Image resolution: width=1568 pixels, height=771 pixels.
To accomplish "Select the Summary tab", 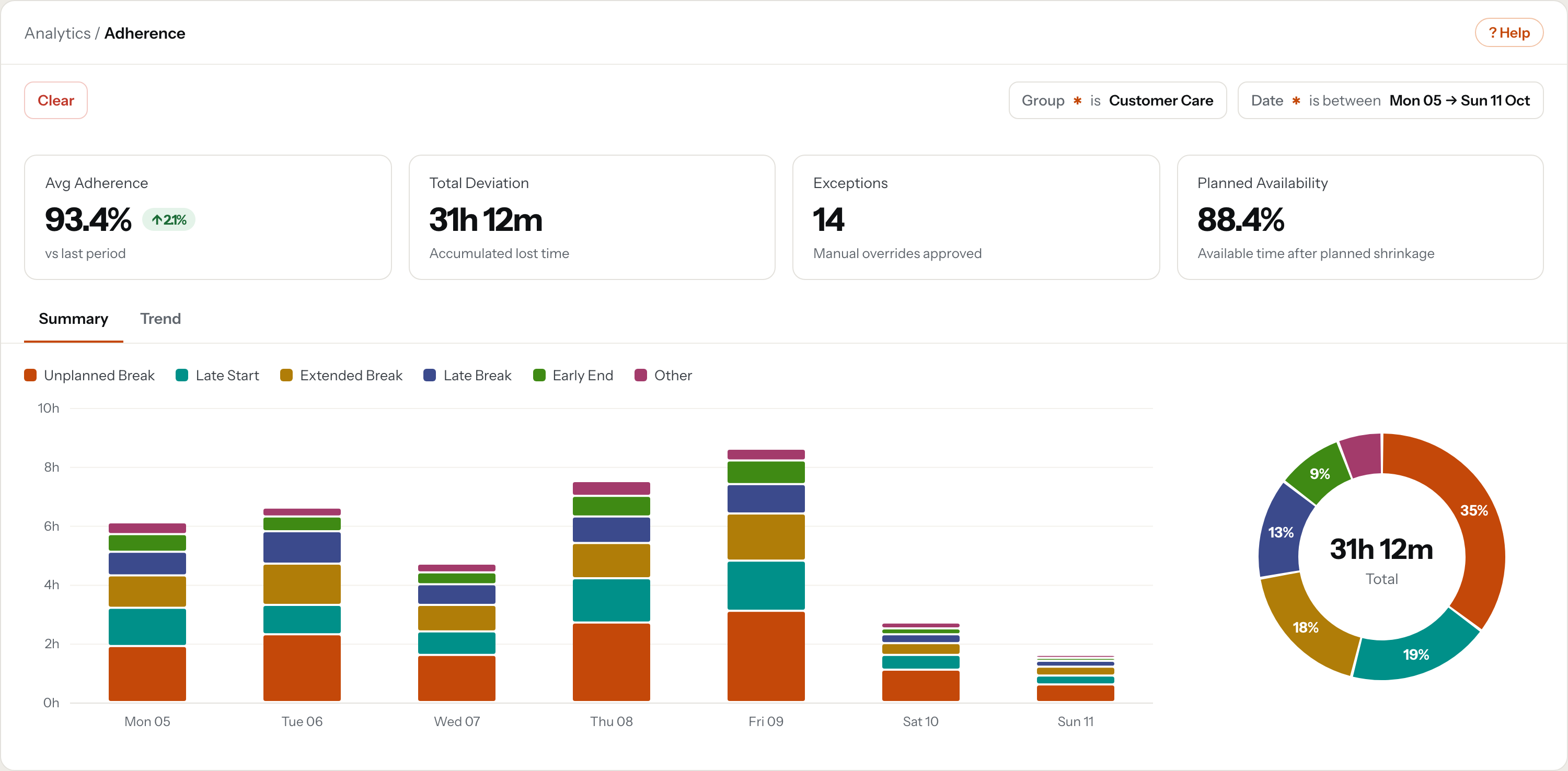I will tap(74, 319).
